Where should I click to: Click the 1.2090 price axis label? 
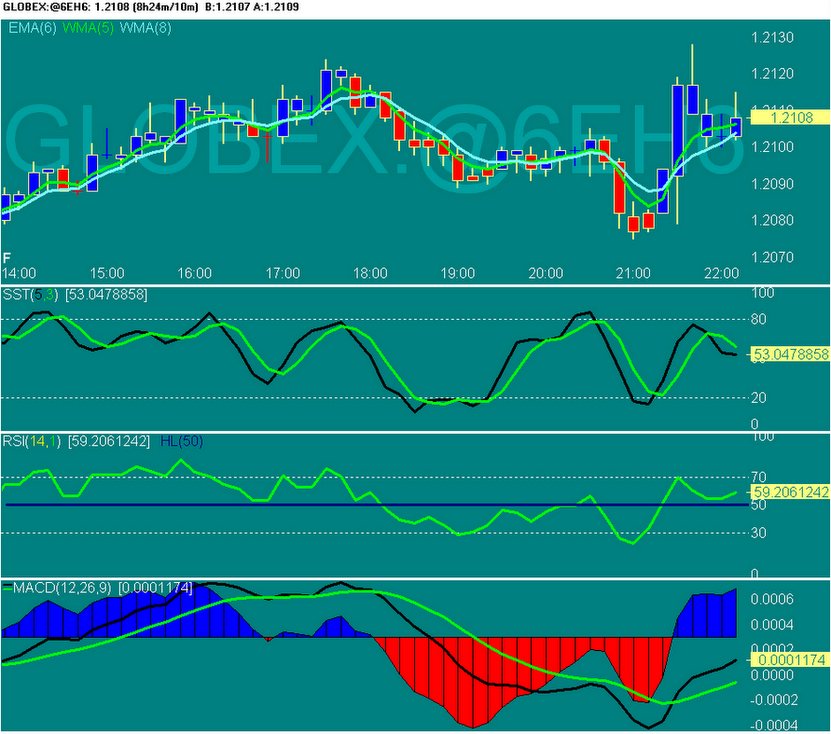click(x=772, y=184)
